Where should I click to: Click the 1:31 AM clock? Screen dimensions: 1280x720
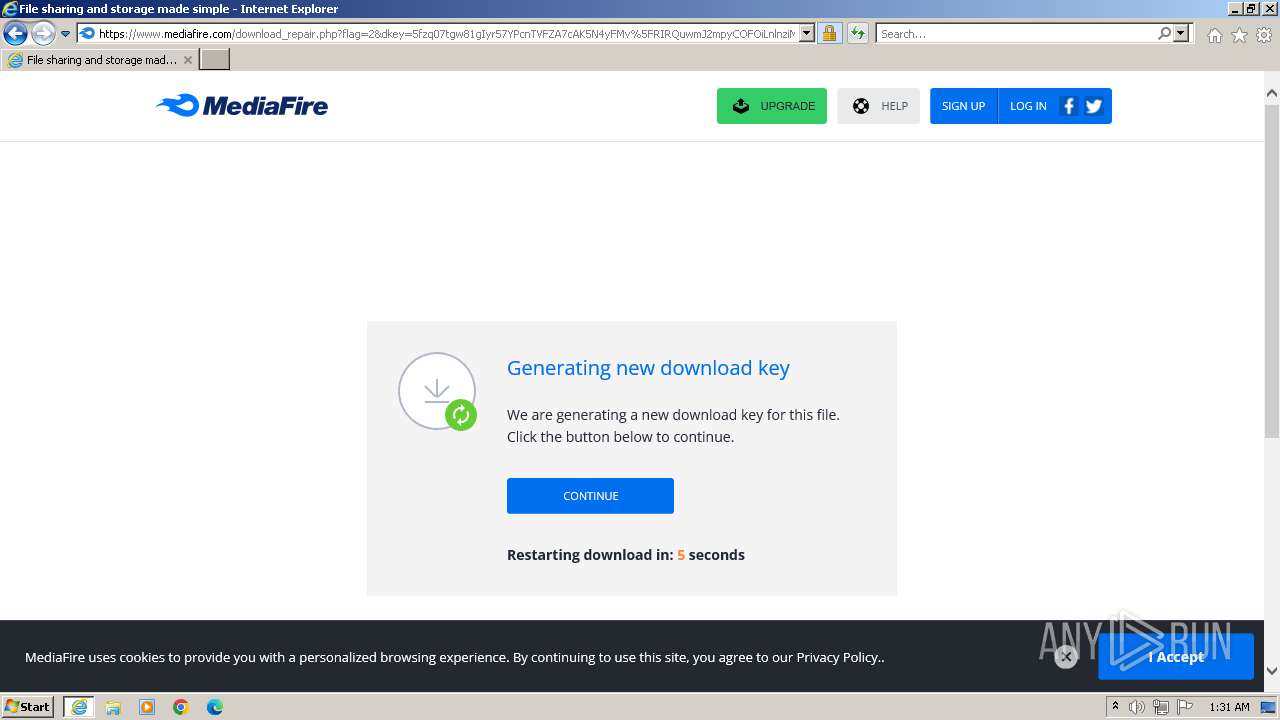(x=1229, y=707)
